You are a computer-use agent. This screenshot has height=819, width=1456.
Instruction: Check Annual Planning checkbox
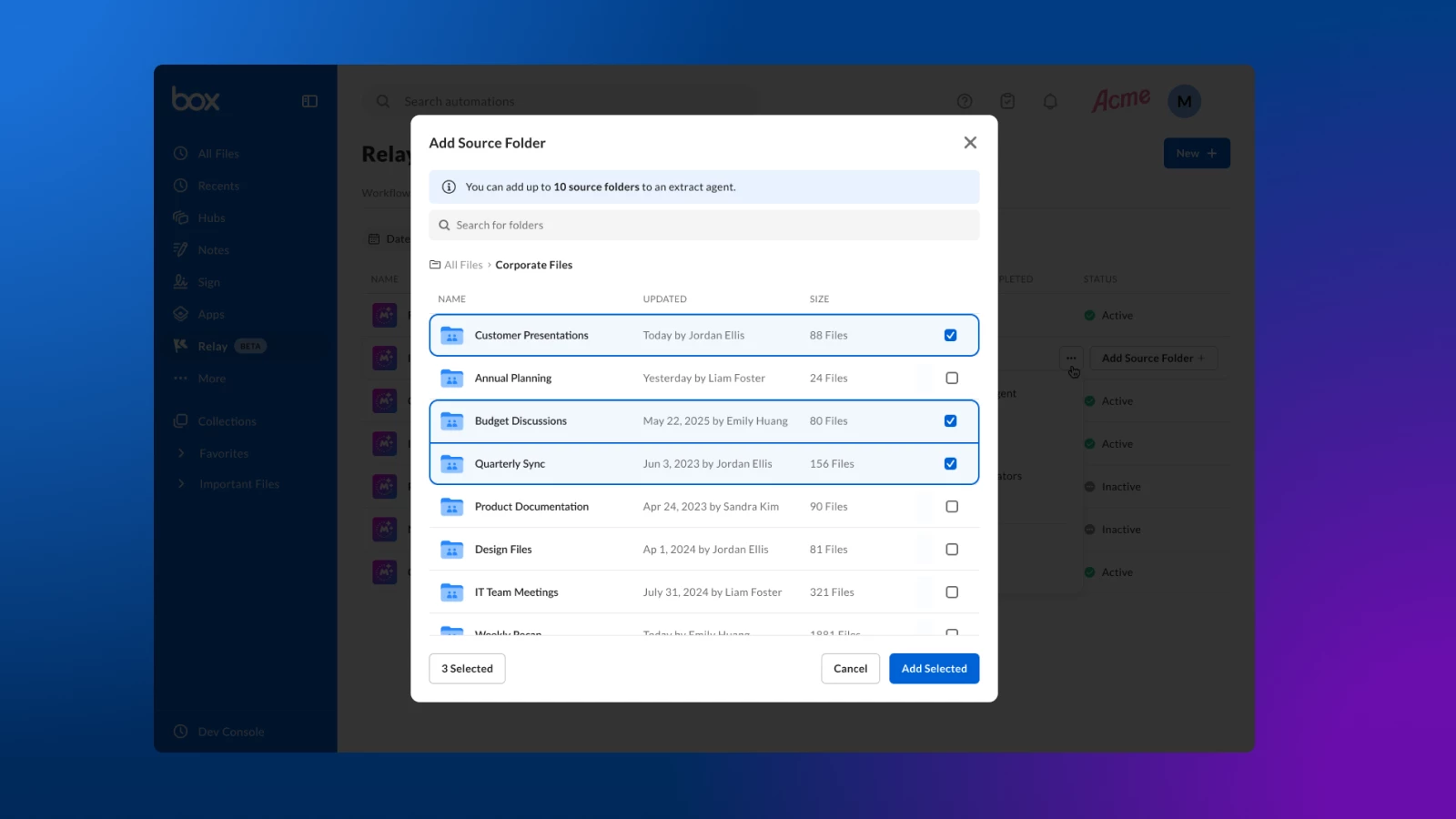[x=952, y=378]
